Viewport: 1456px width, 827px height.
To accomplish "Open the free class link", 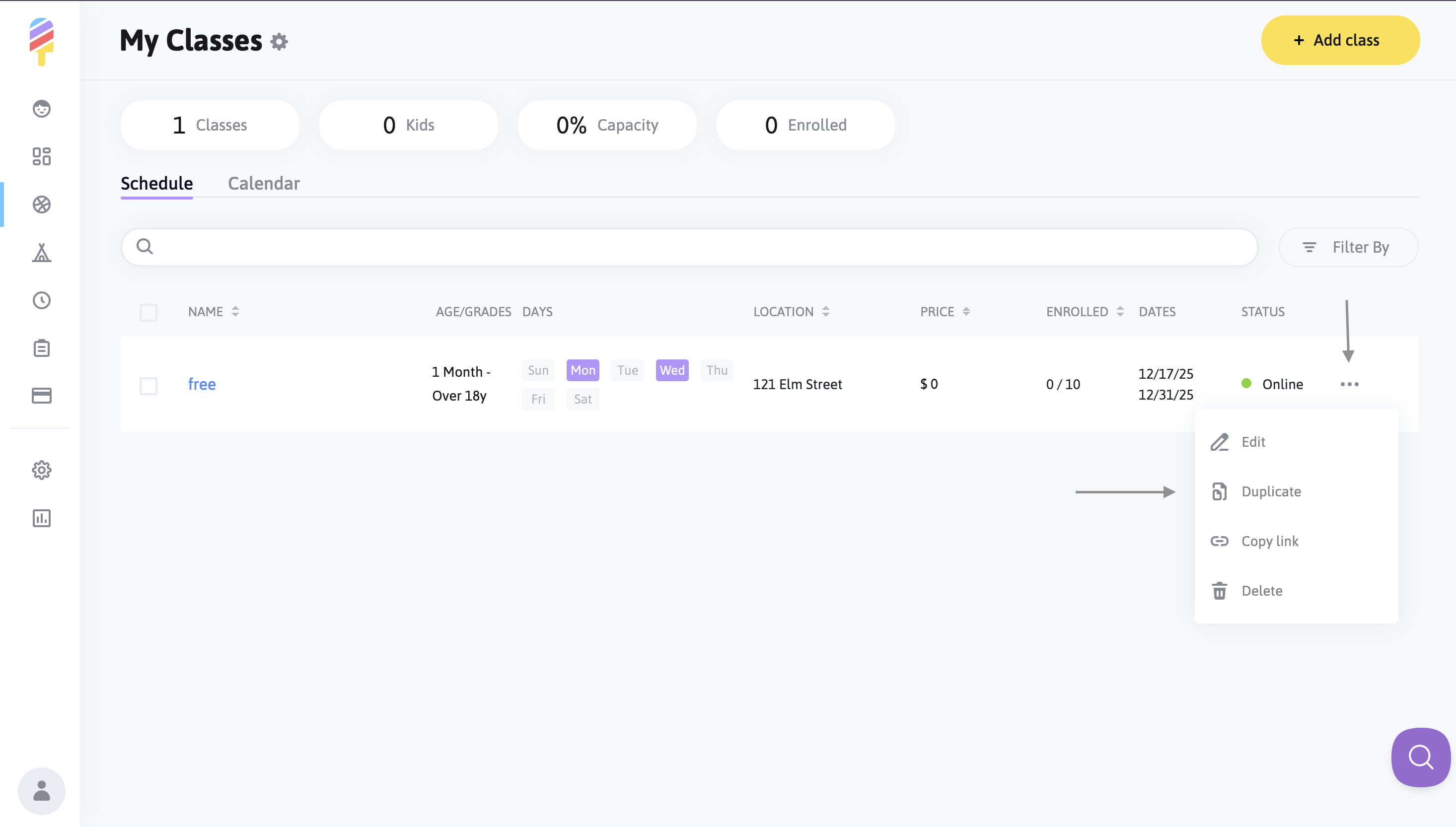I will point(202,385).
